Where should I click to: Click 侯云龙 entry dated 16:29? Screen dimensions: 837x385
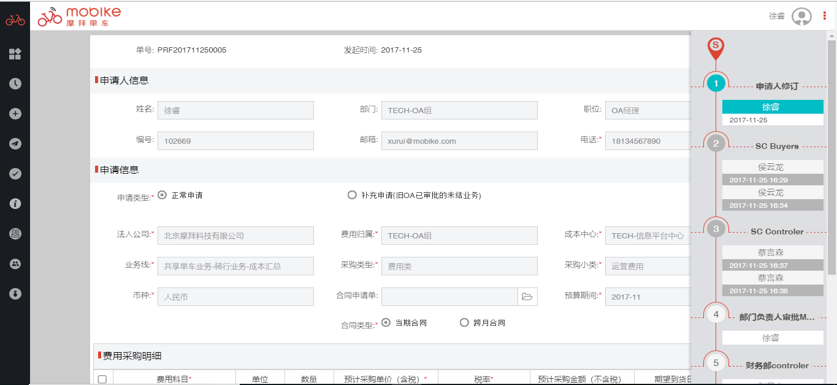(772, 172)
